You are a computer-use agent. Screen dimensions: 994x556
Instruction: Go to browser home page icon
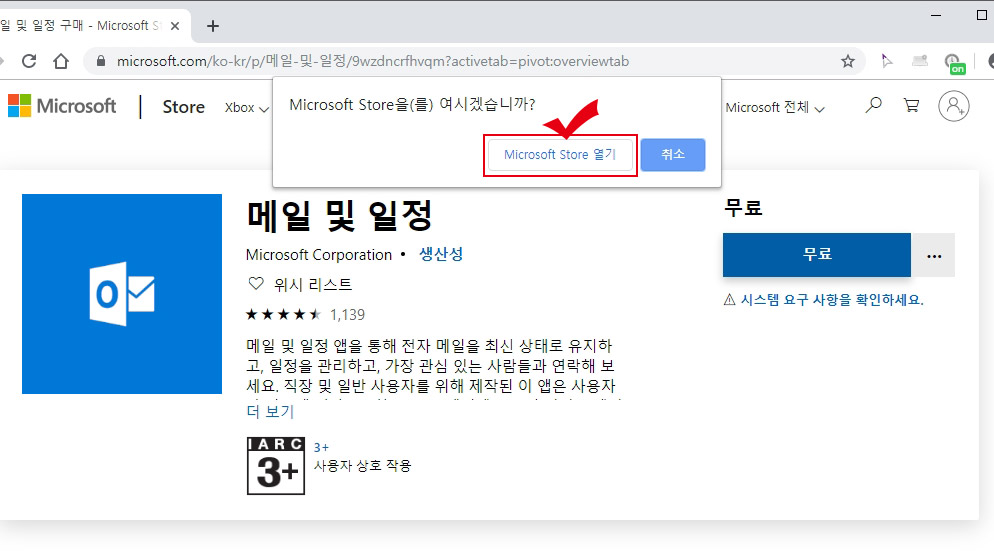(61, 61)
